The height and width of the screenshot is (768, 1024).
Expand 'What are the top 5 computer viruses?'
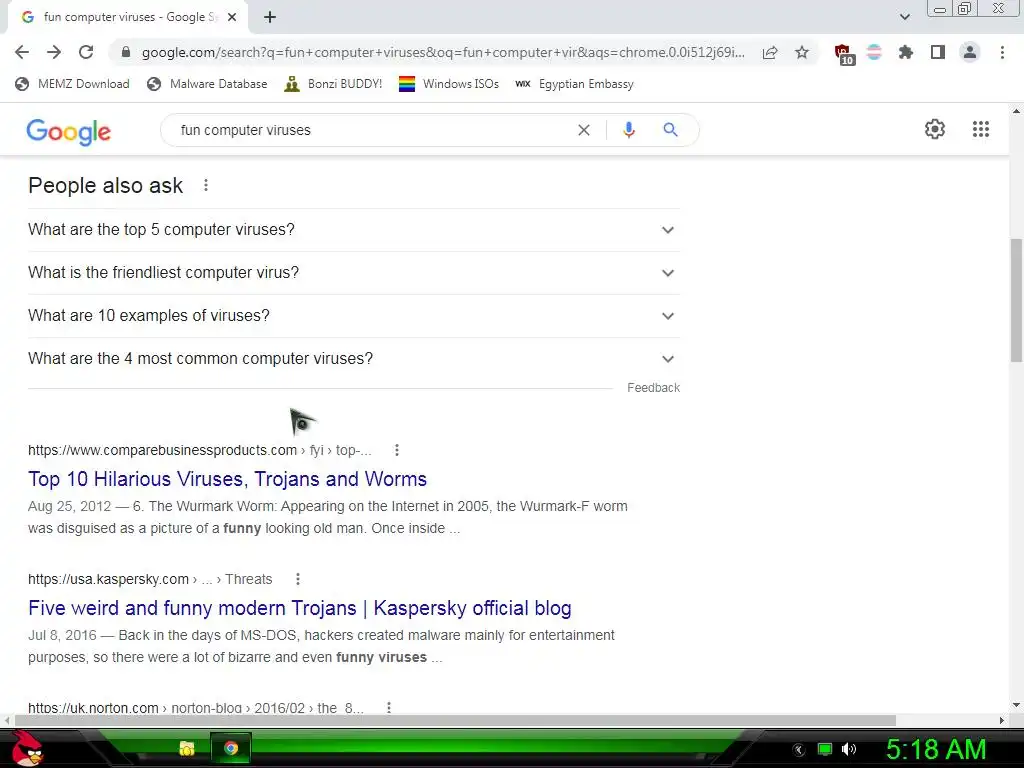click(x=354, y=230)
